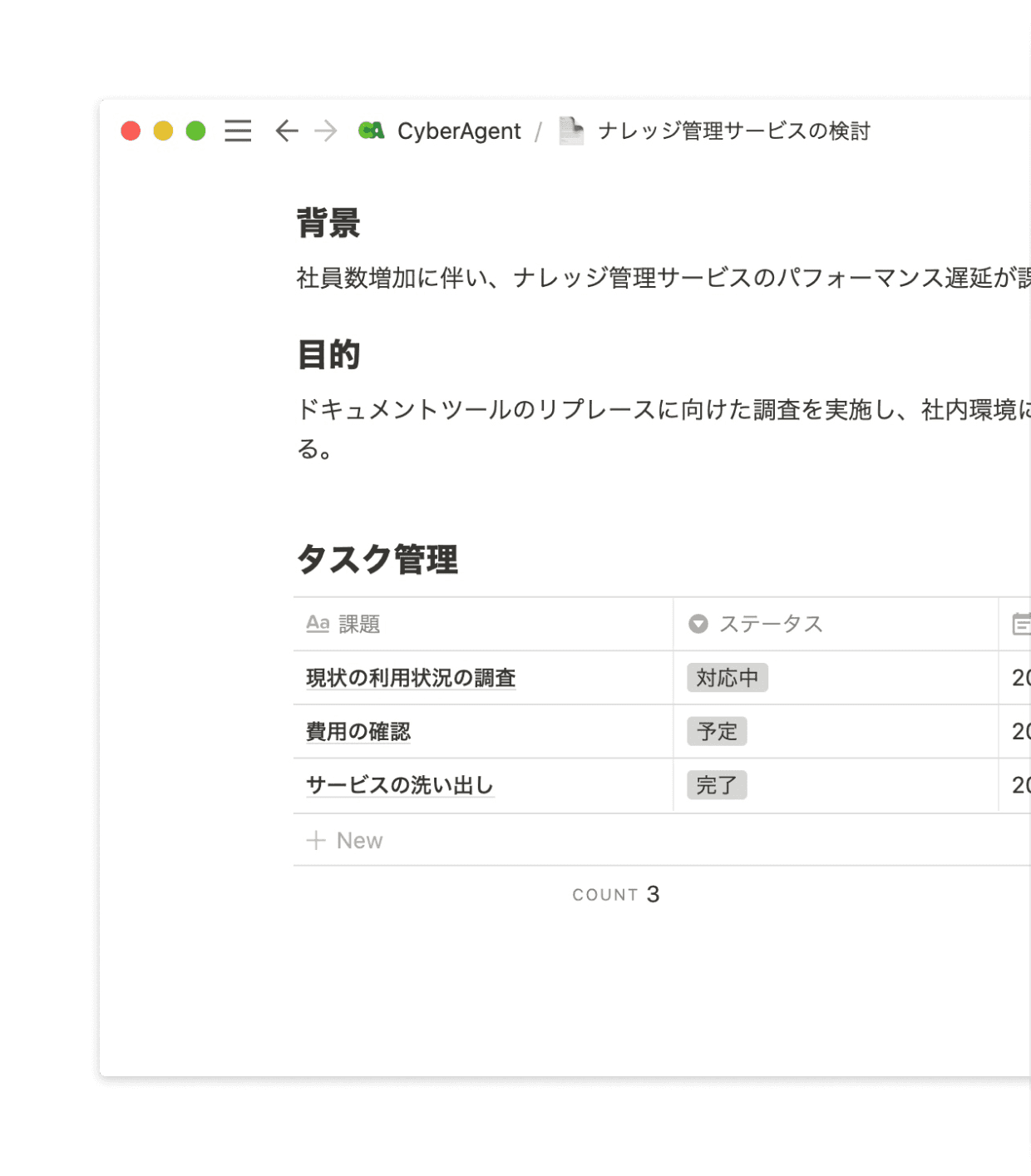Open the 費用の確認 page

357,731
